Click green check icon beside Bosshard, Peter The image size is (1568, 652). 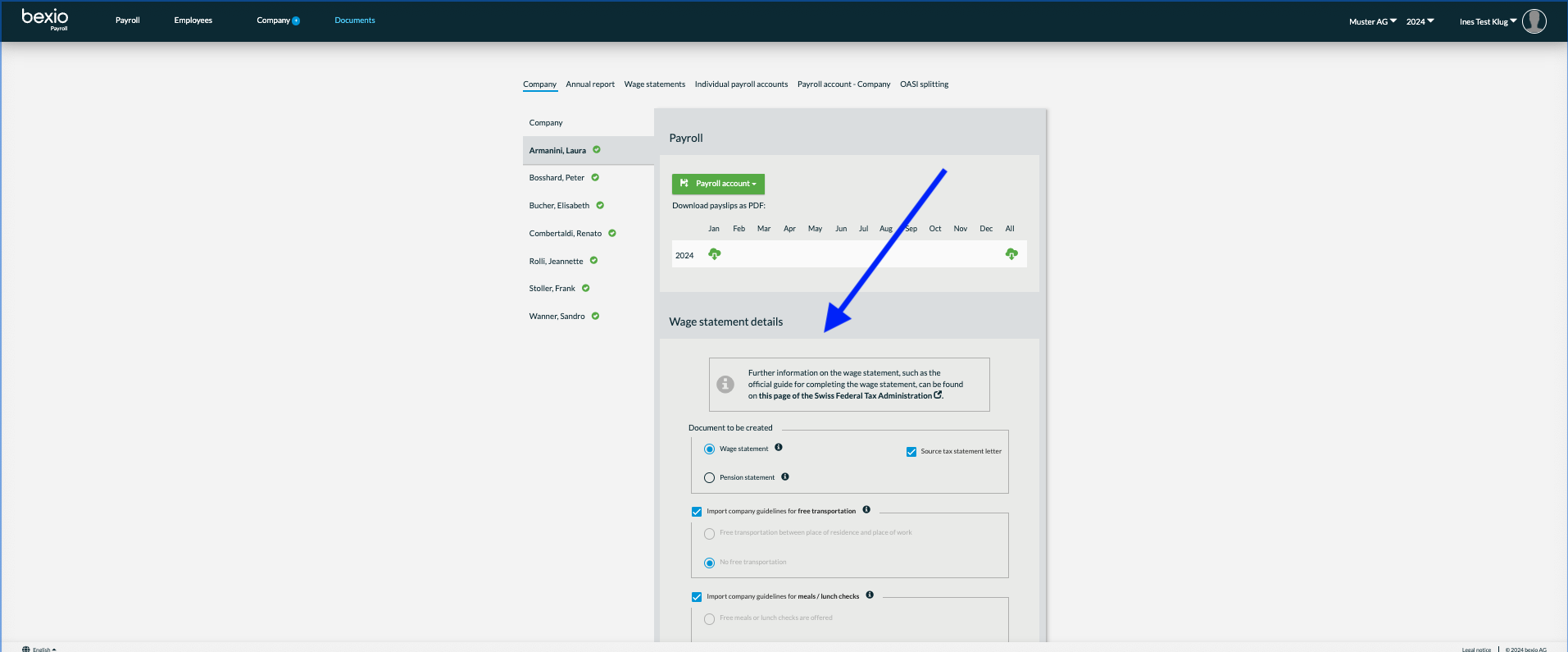[595, 177]
